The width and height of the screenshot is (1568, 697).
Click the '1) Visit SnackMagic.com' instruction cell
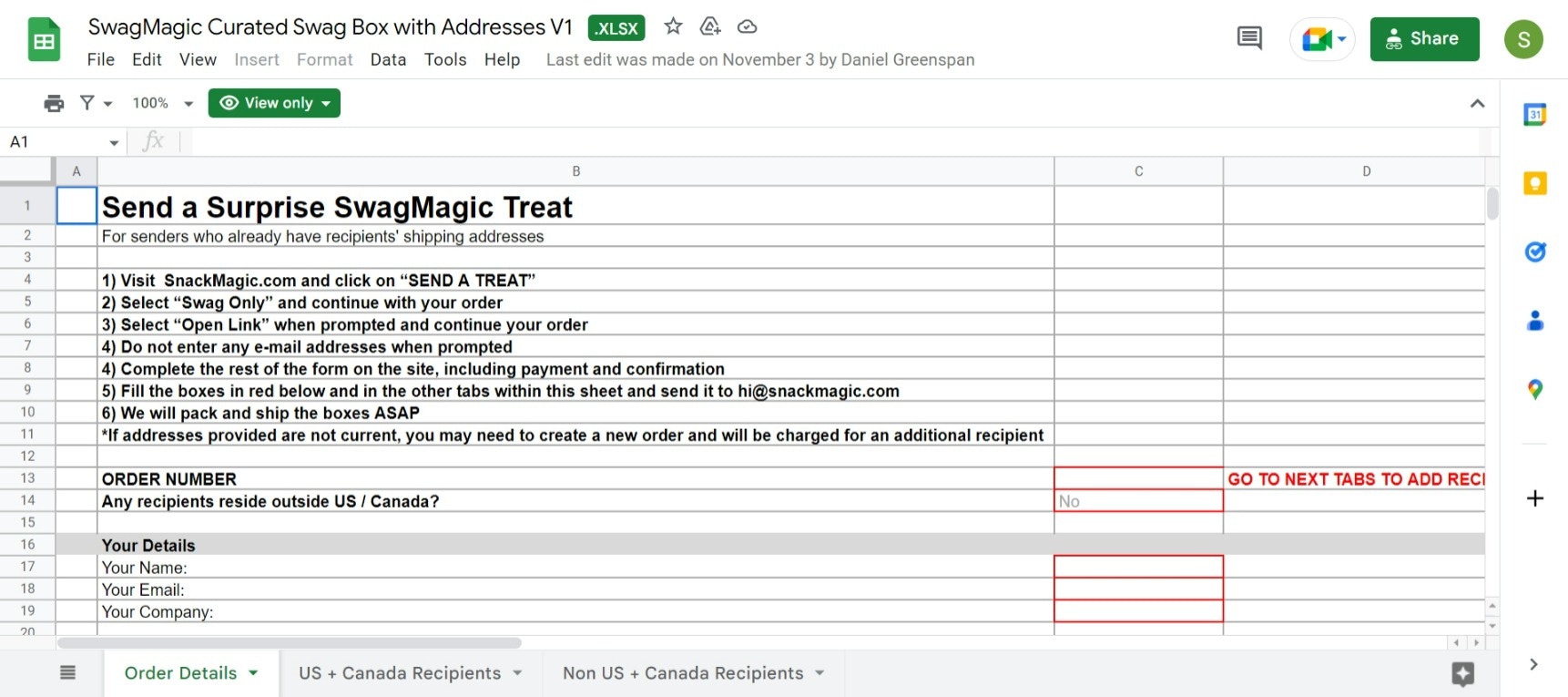[575, 280]
